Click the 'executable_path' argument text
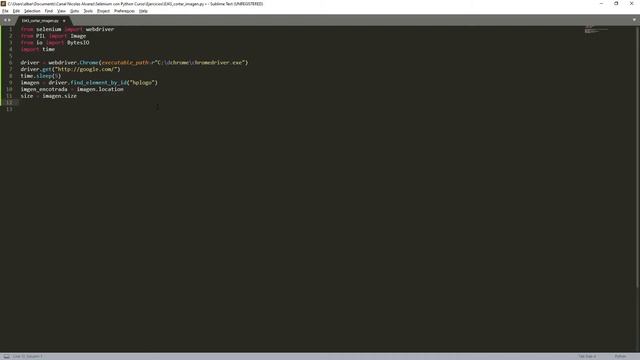 125,62
